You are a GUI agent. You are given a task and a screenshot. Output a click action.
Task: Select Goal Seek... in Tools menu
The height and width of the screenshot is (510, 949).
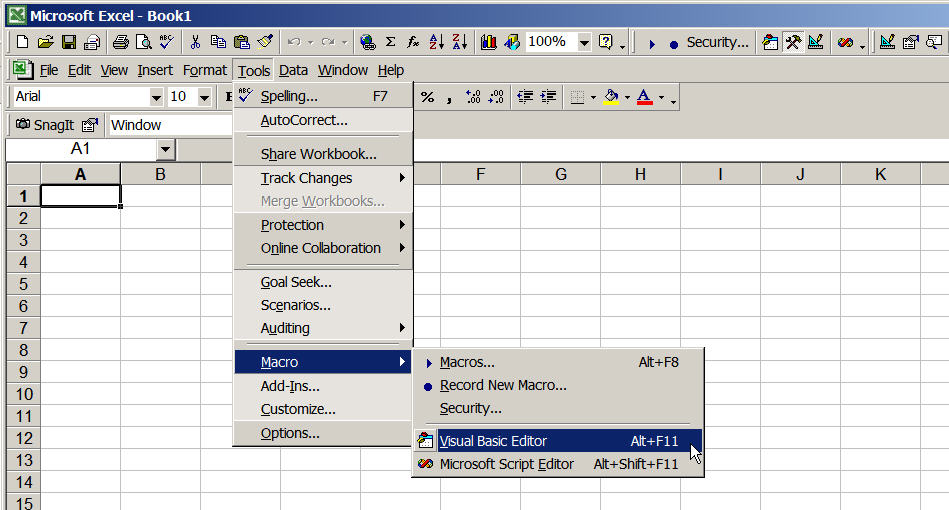(323, 282)
